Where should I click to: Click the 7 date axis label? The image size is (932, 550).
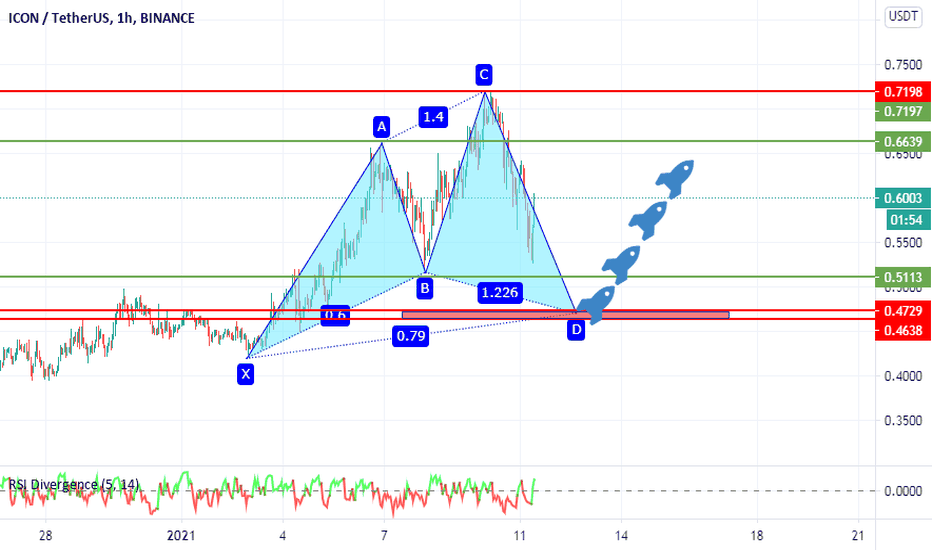pyautogui.click(x=385, y=536)
